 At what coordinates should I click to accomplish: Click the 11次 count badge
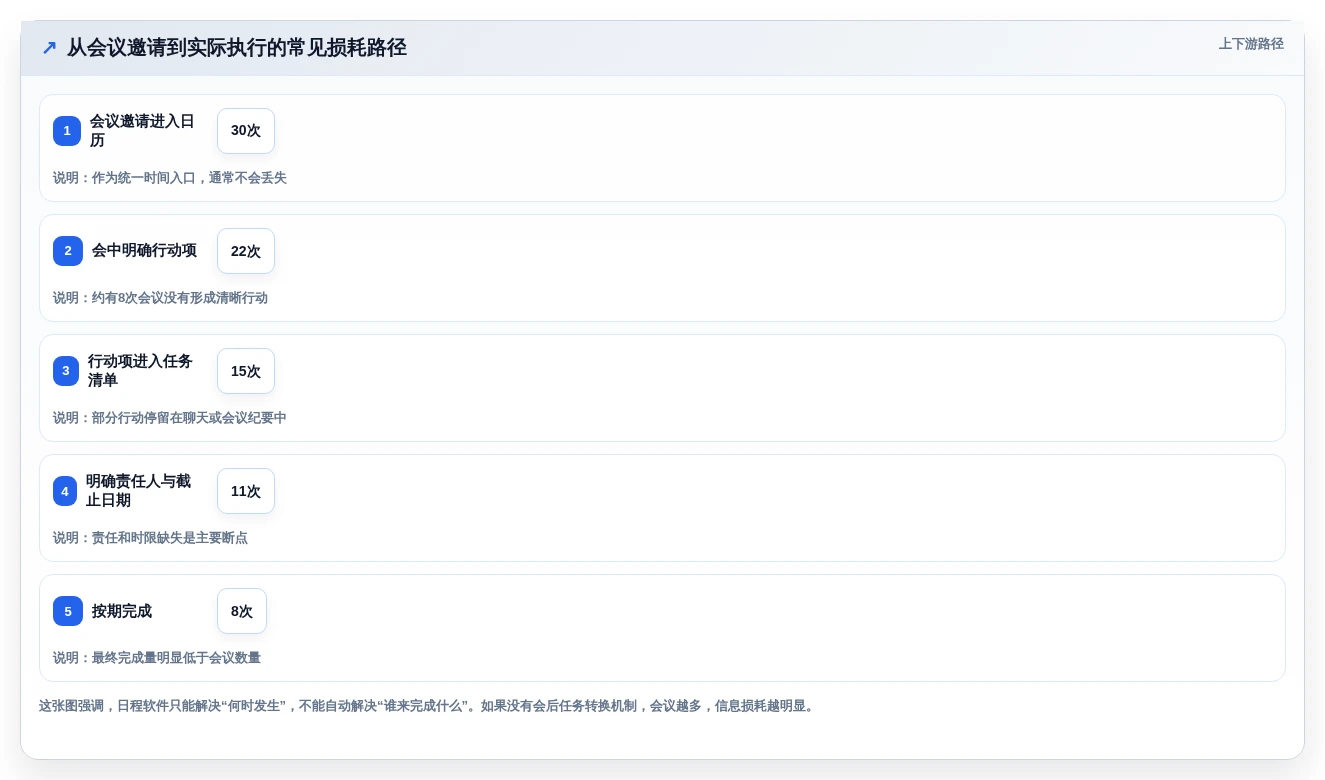(x=246, y=491)
